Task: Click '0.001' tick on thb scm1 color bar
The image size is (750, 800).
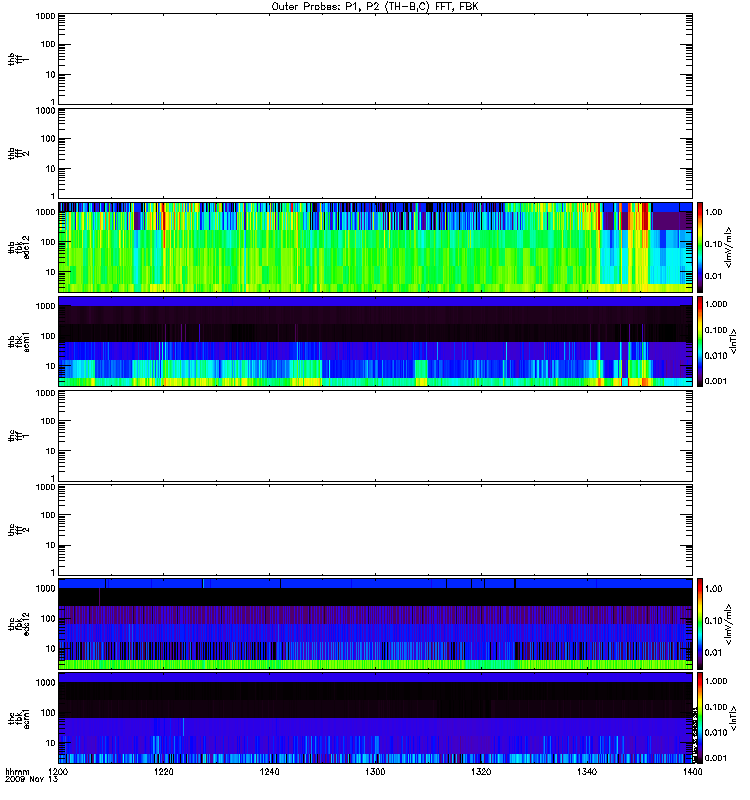Action: 716,381
